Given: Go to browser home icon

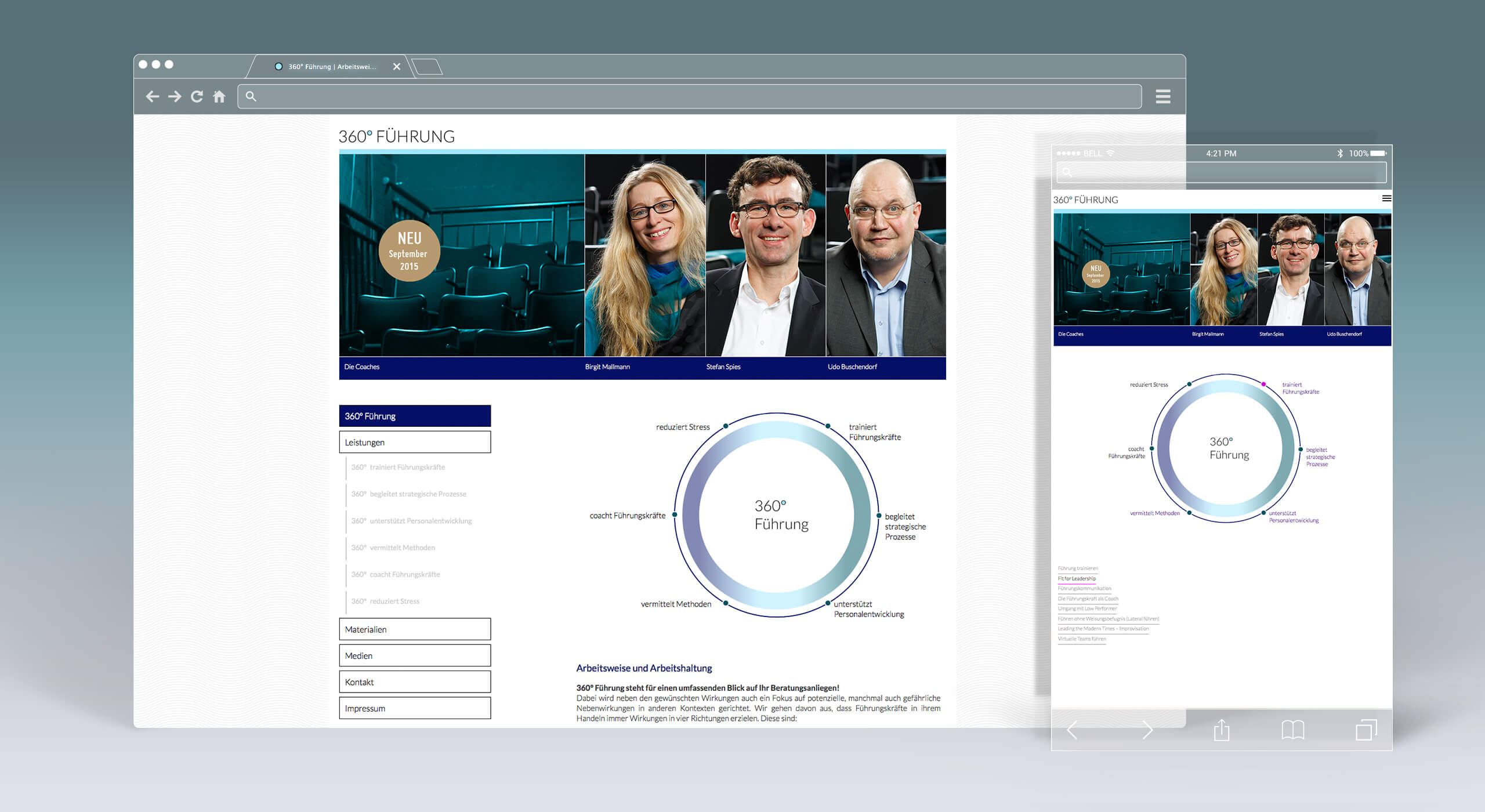Looking at the screenshot, I should 219,96.
